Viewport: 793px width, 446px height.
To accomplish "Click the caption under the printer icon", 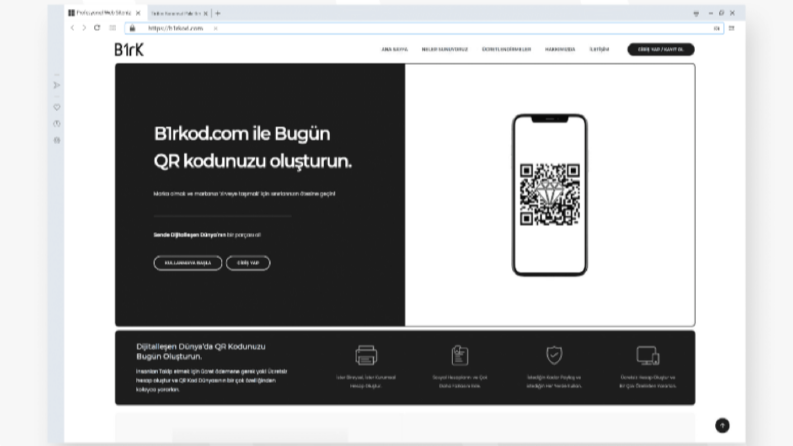I will point(366,382).
